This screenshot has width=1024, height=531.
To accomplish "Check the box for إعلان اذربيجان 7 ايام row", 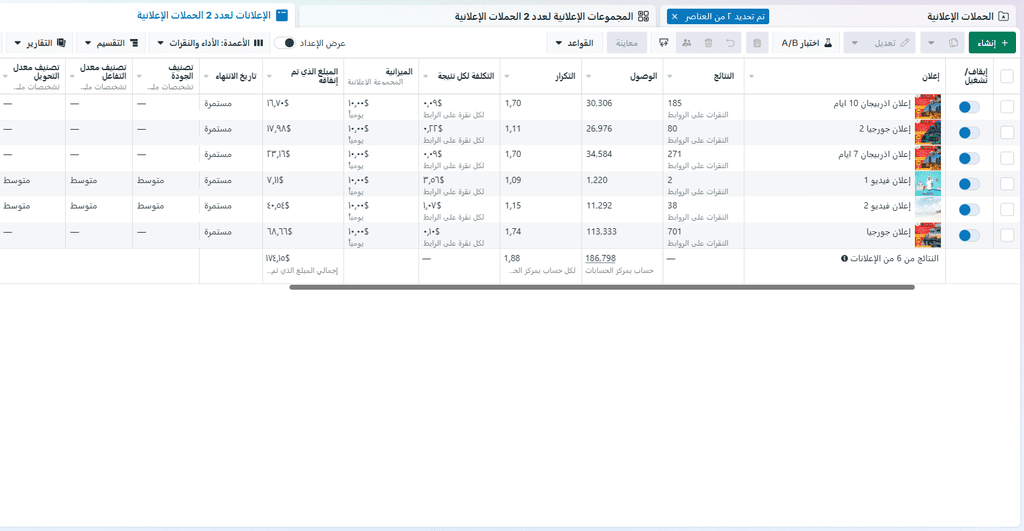I will click(1007, 158).
